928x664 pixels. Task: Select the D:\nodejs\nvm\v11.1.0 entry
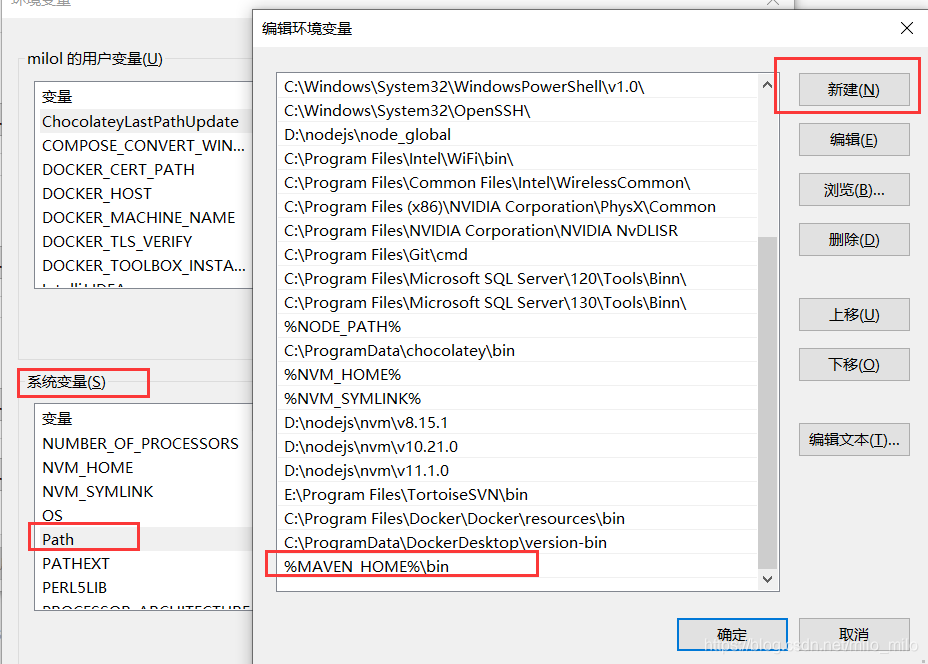click(517, 470)
